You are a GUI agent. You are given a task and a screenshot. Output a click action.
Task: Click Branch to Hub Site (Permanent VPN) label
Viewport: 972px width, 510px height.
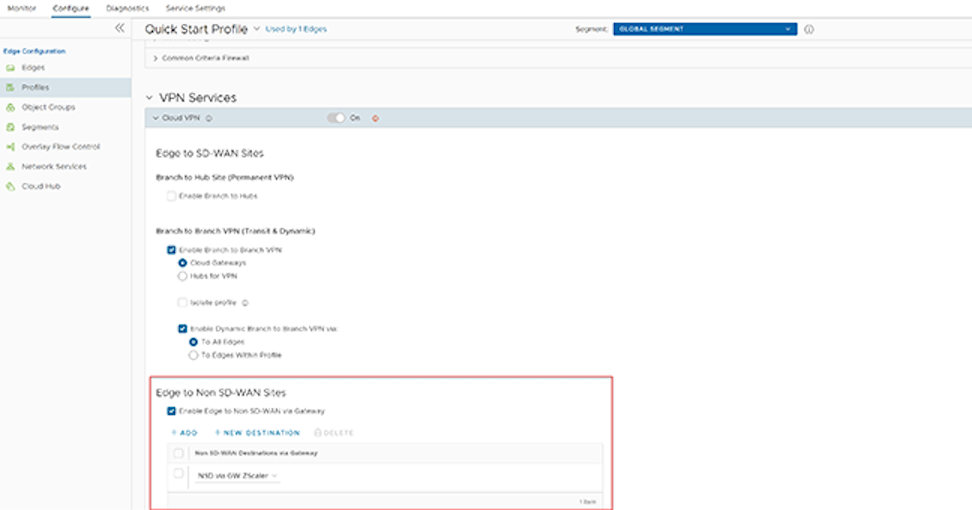[225, 177]
